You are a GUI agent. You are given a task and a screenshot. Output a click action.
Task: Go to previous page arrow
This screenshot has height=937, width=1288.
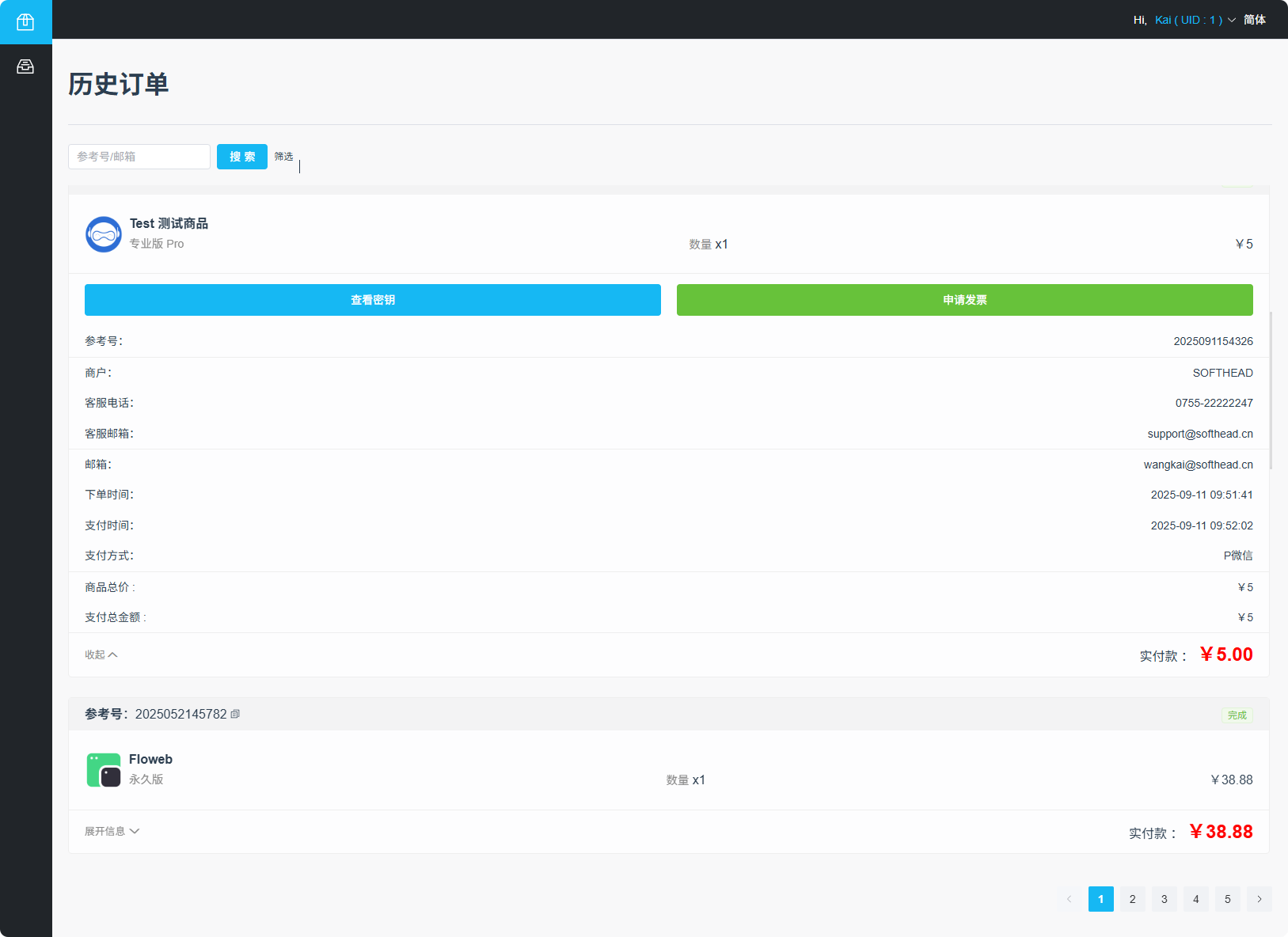tap(1070, 899)
